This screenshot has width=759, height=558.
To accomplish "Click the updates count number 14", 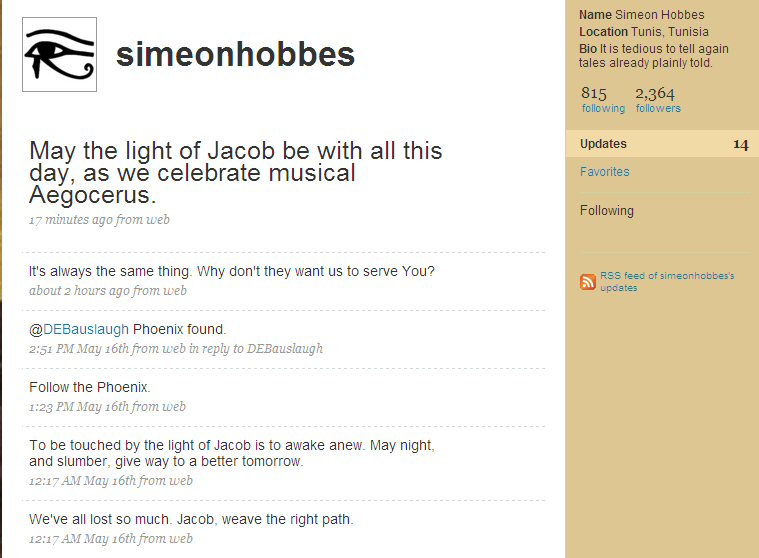I will point(741,144).
